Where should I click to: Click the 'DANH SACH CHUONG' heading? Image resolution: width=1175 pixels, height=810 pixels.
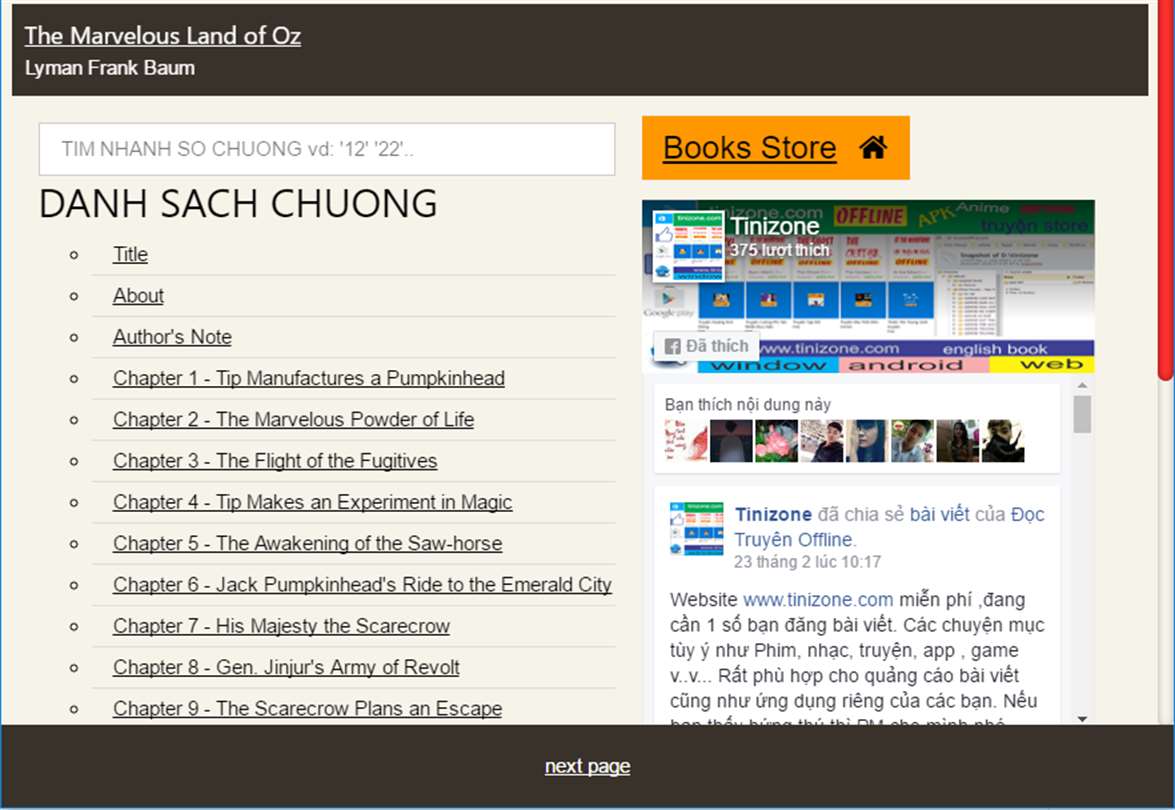[238, 203]
